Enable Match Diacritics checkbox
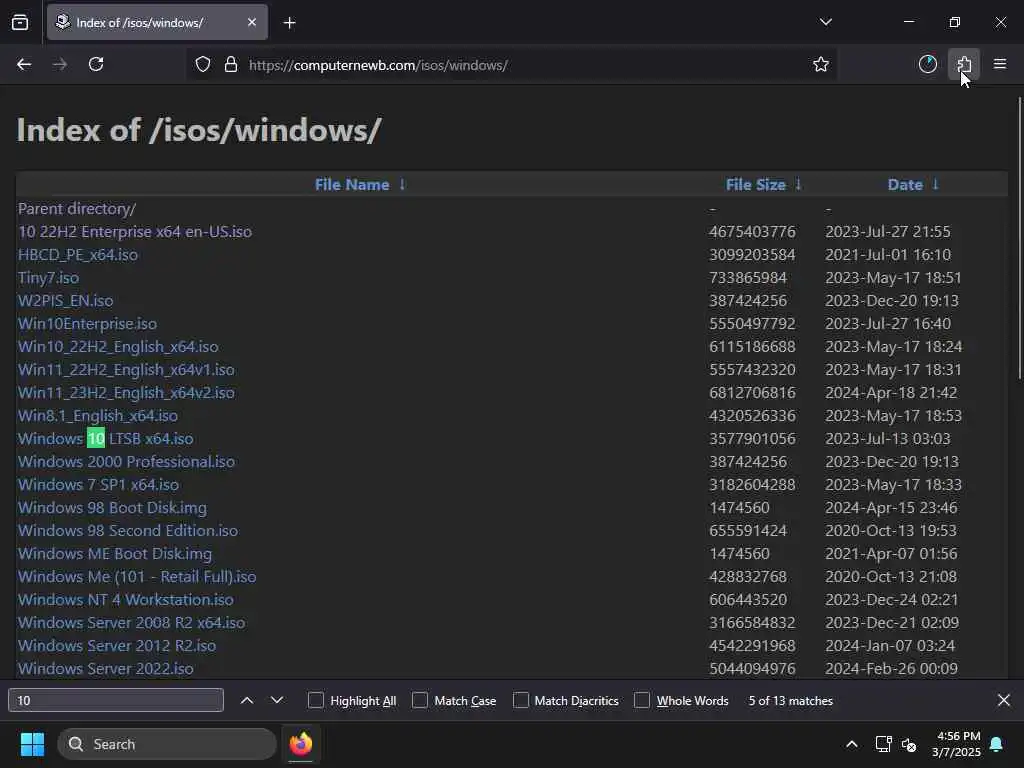1024x768 pixels. tap(520, 700)
